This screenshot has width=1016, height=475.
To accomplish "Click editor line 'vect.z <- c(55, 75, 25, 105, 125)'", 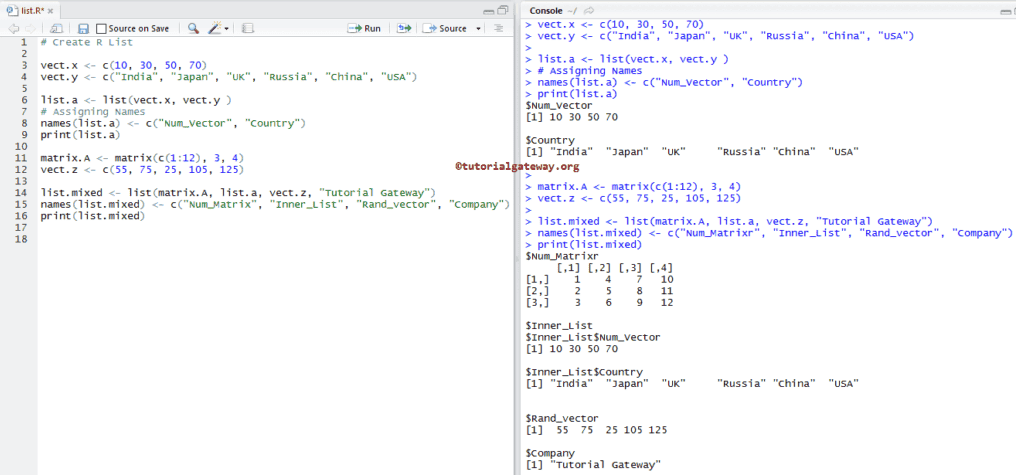I will point(142,170).
